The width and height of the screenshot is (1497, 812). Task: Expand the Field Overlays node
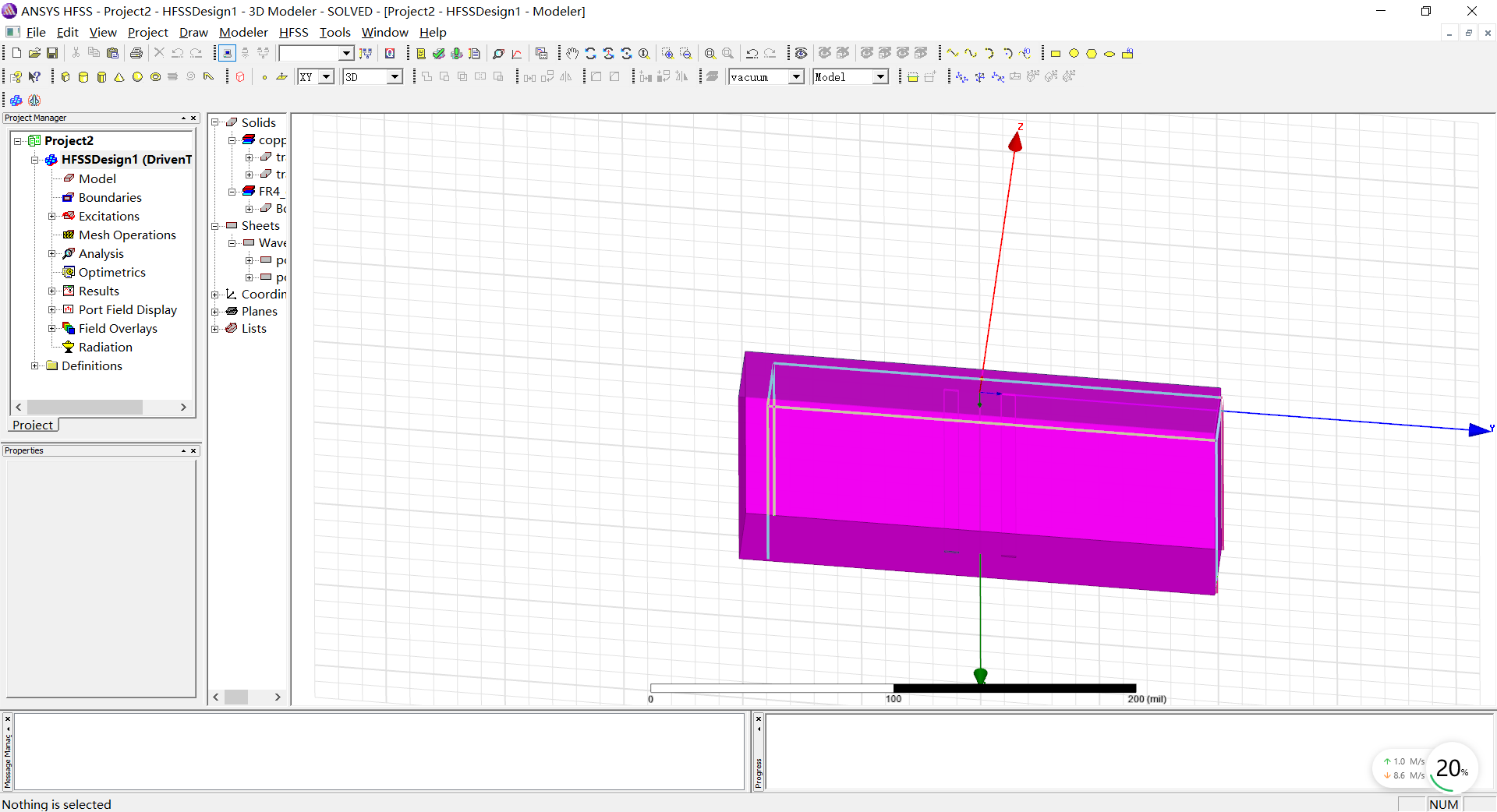(52, 328)
